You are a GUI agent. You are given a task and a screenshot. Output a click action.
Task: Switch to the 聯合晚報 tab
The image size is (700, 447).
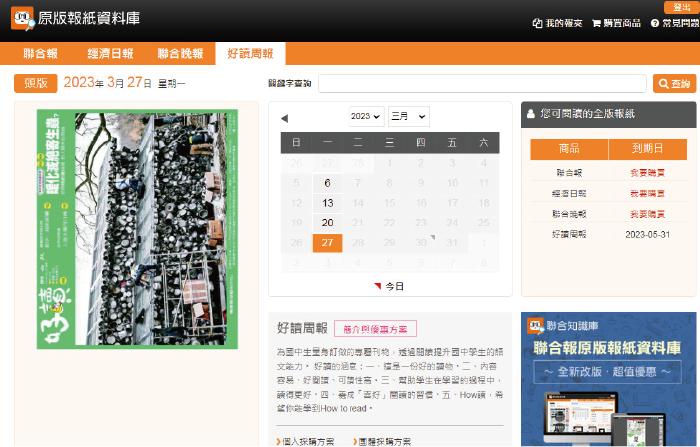pyautogui.click(x=180, y=54)
